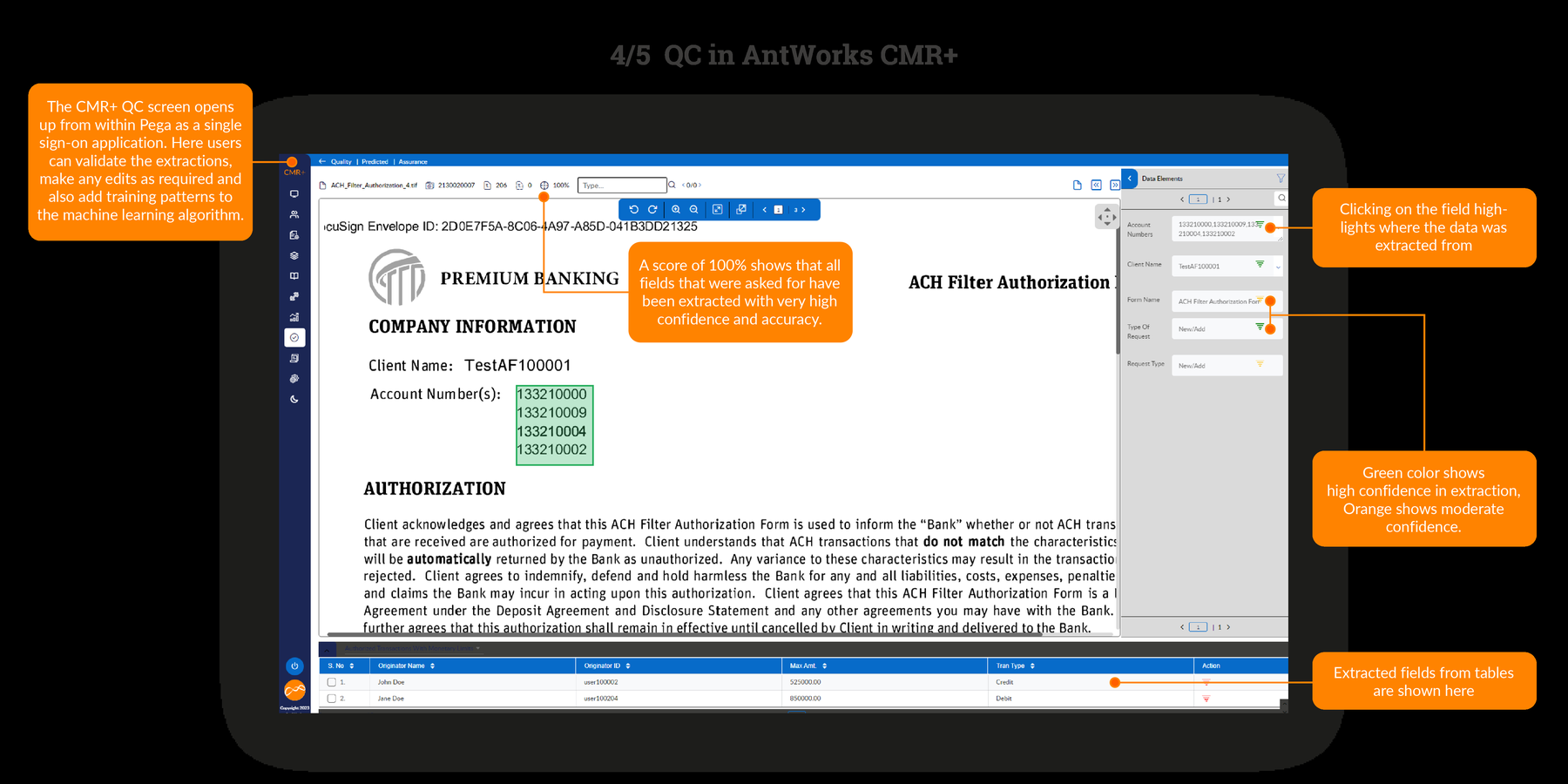The image size is (1568, 784).
Task: Click the double left chevron document button
Action: coord(1097,185)
